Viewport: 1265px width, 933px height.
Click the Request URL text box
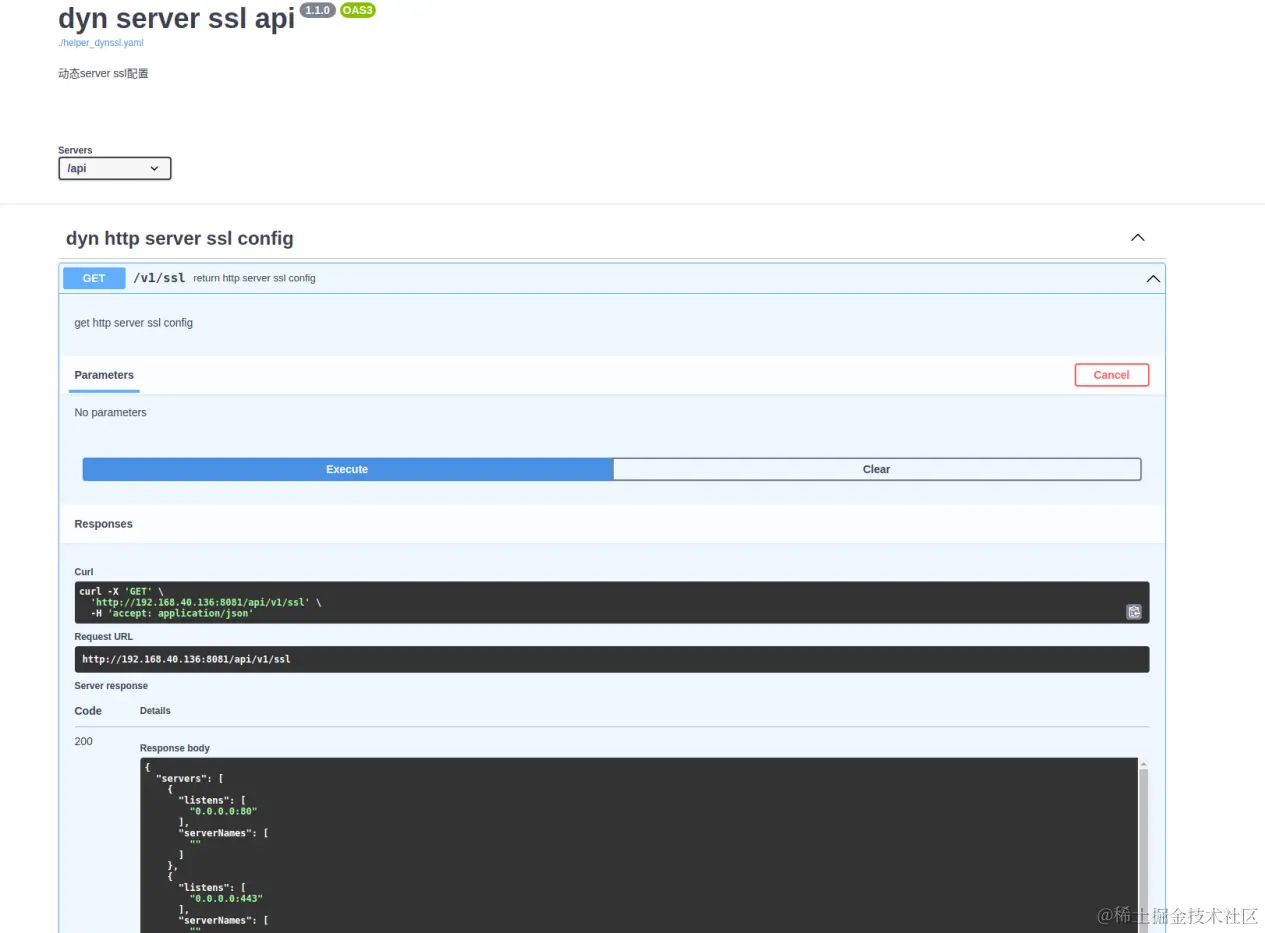click(x=611, y=659)
